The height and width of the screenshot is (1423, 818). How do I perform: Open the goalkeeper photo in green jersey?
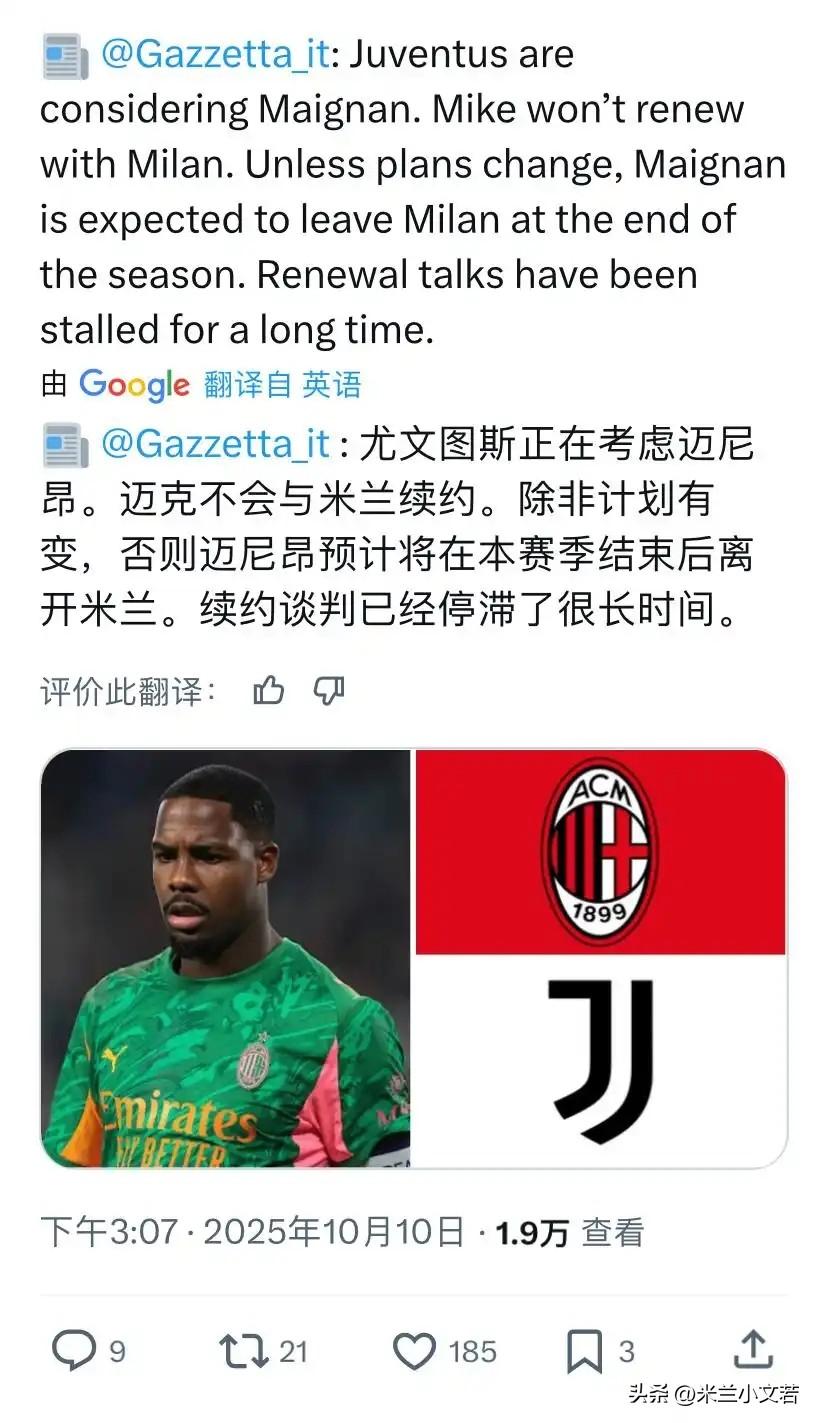(226, 958)
